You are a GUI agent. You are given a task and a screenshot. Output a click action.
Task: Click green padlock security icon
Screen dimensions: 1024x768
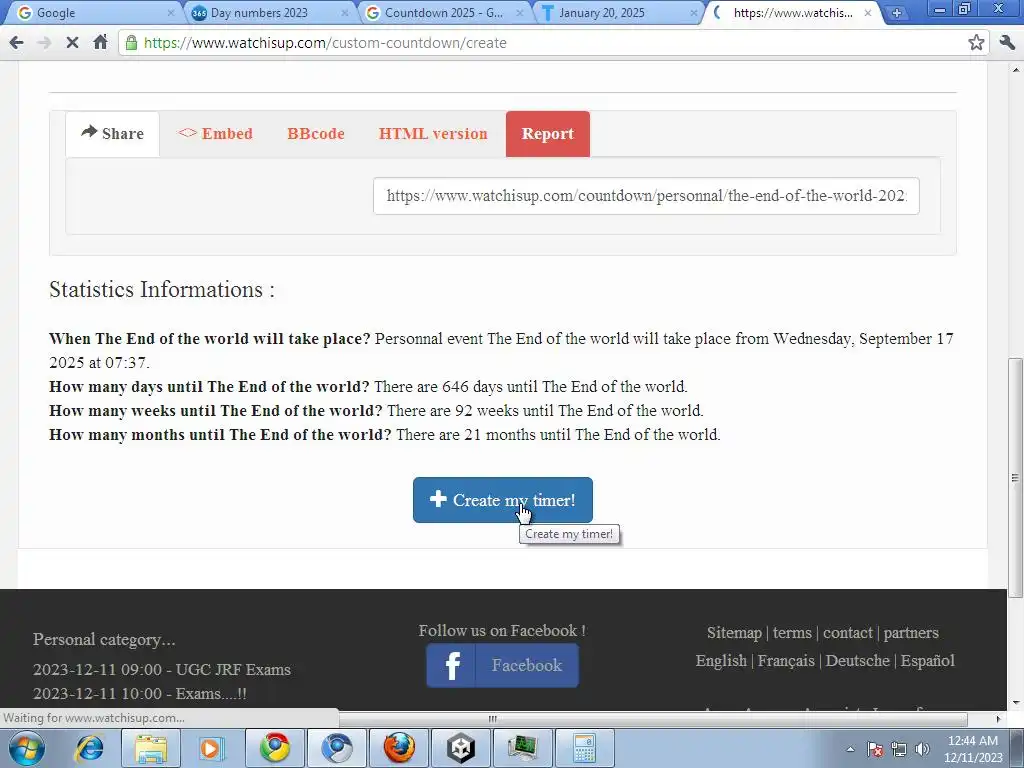click(131, 42)
